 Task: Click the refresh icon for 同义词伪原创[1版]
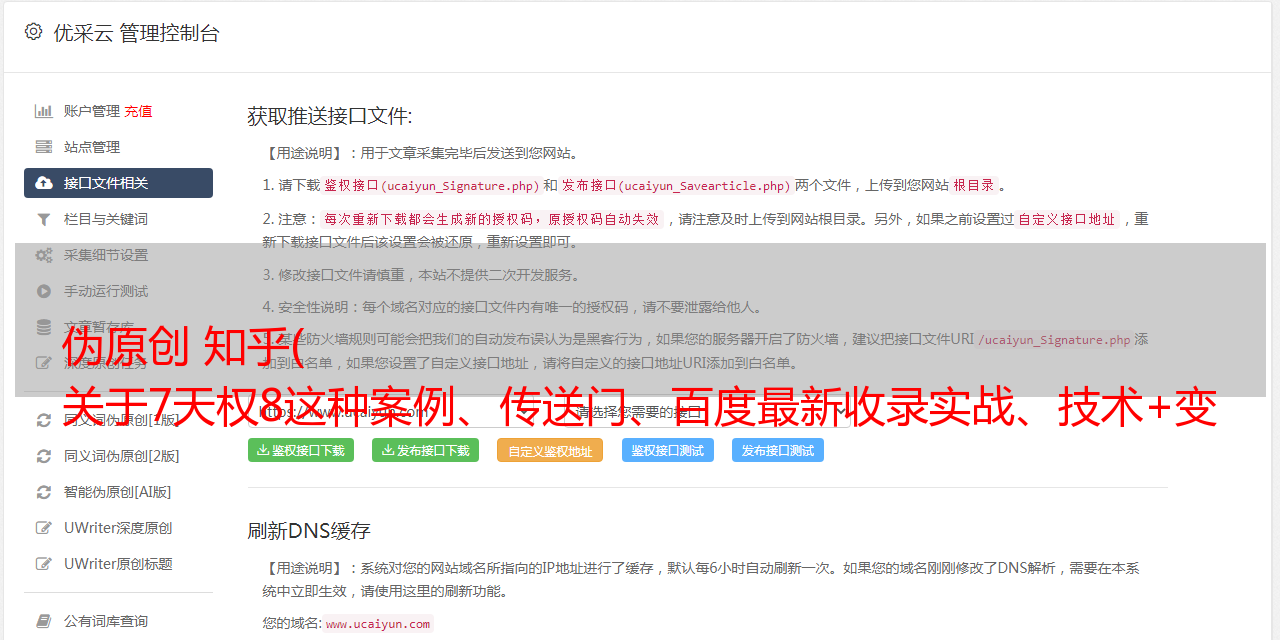pyautogui.click(x=44, y=420)
